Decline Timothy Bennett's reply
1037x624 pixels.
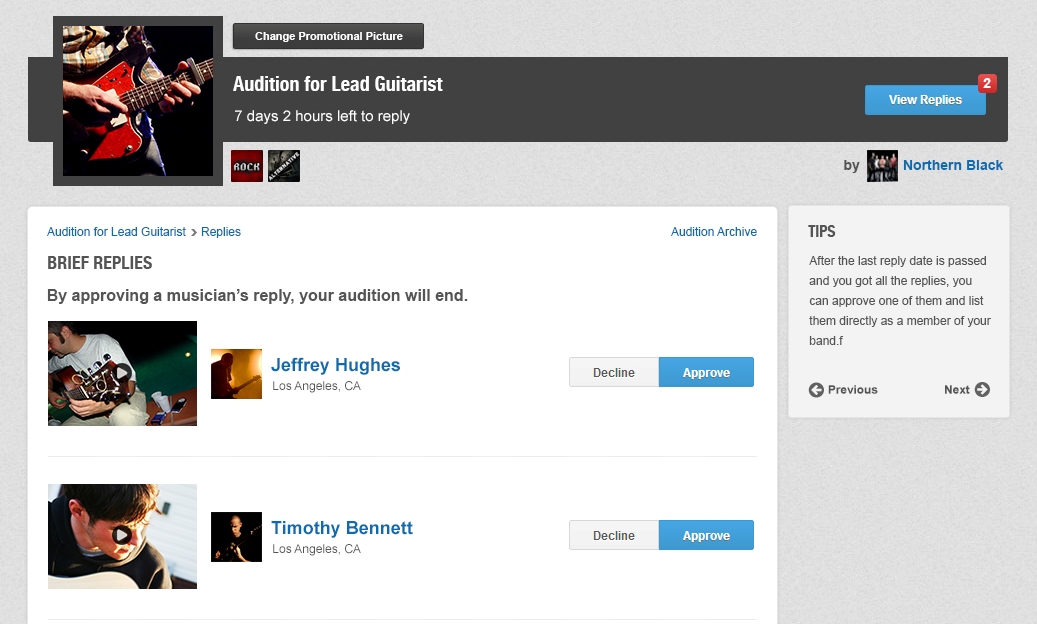pyautogui.click(x=613, y=535)
